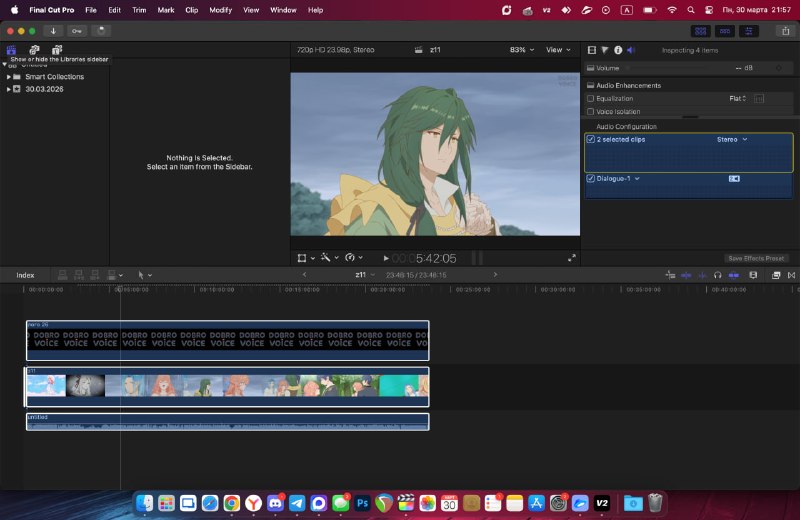Click the Share export icon
Image resolution: width=800 pixels, height=520 pixels.
pyautogui.click(x=786, y=31)
